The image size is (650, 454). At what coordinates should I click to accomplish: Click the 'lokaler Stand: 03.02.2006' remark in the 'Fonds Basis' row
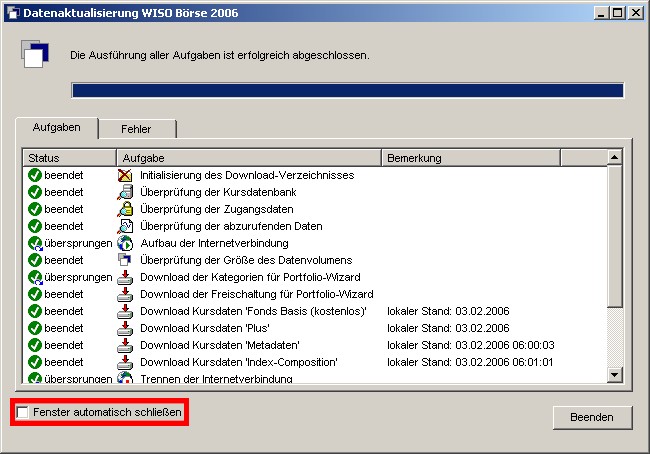(448, 311)
